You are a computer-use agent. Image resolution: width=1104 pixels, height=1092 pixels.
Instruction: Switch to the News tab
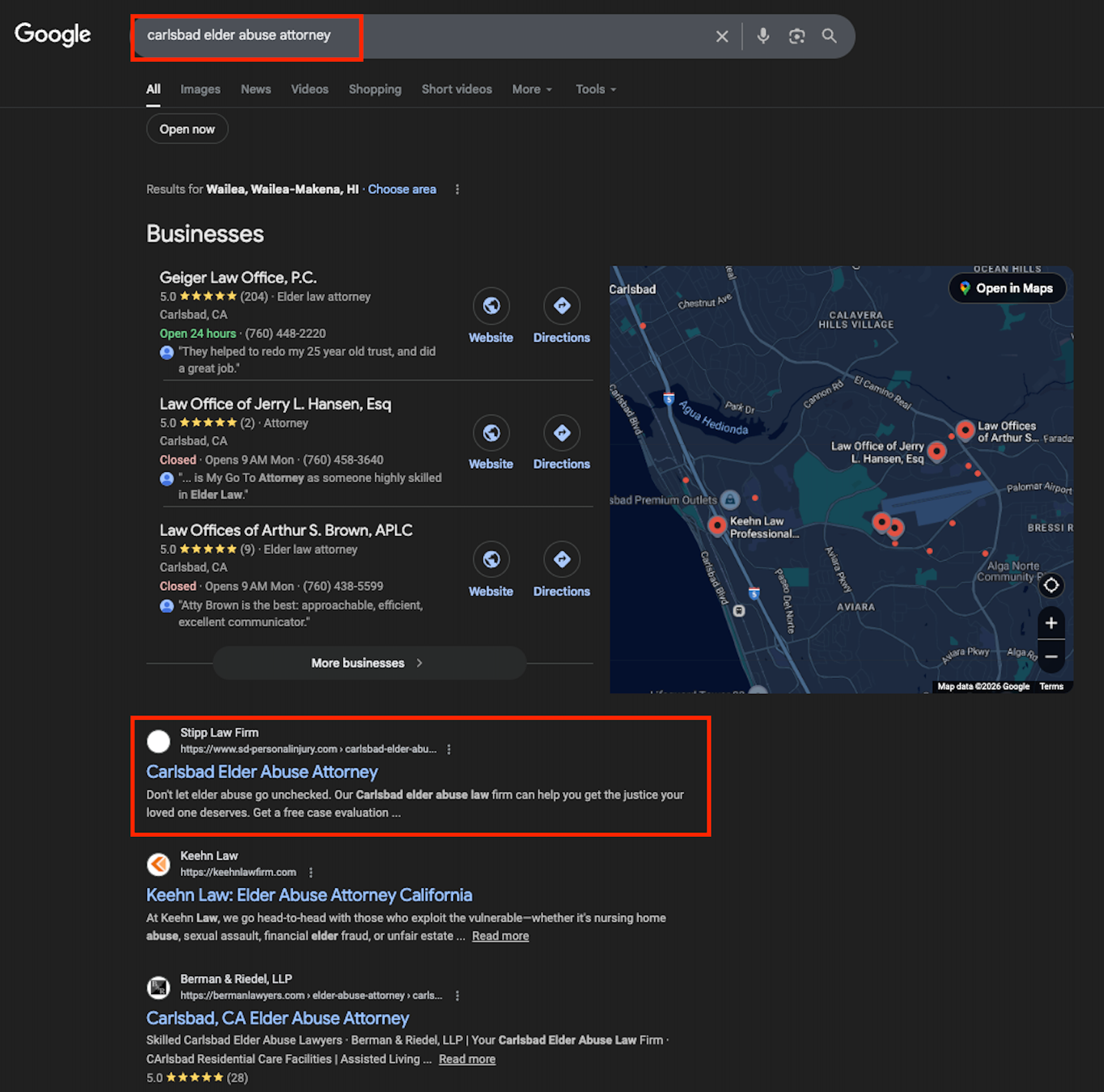pos(256,89)
